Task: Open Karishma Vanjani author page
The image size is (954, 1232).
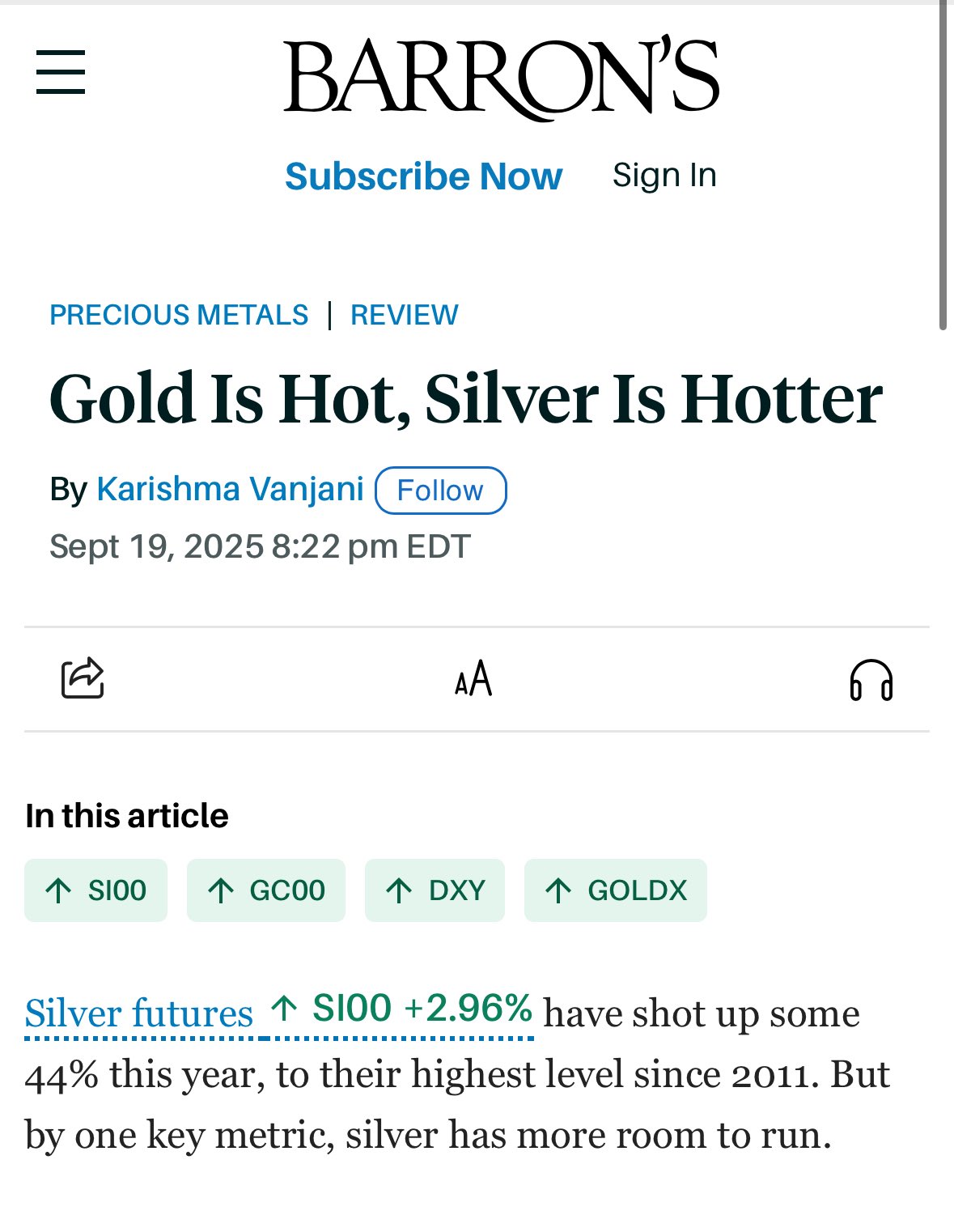Action: tap(230, 489)
